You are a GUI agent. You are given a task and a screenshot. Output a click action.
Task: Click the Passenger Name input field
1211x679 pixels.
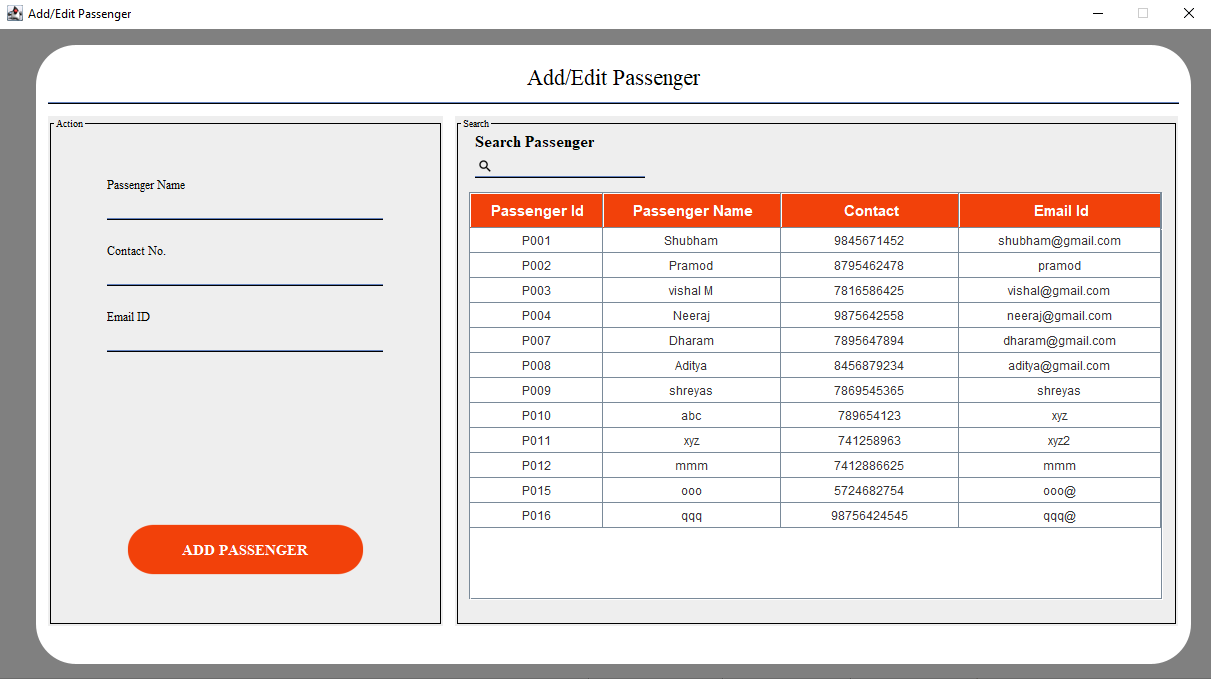(244, 207)
